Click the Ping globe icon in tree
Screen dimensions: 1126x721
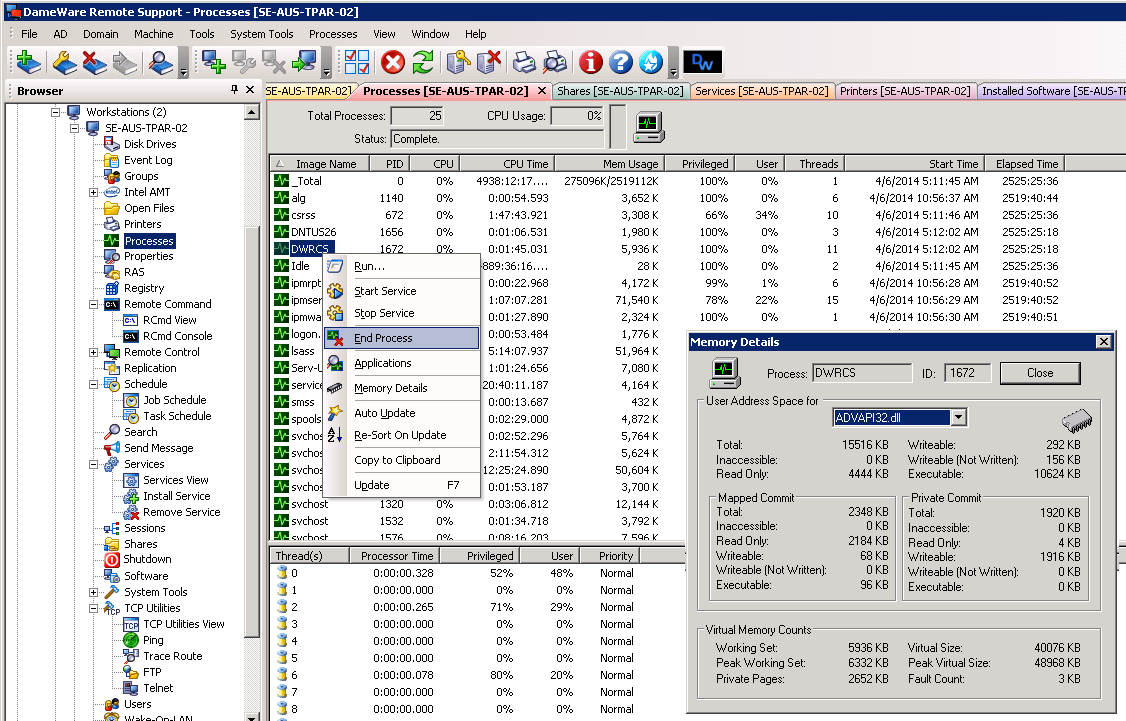131,640
